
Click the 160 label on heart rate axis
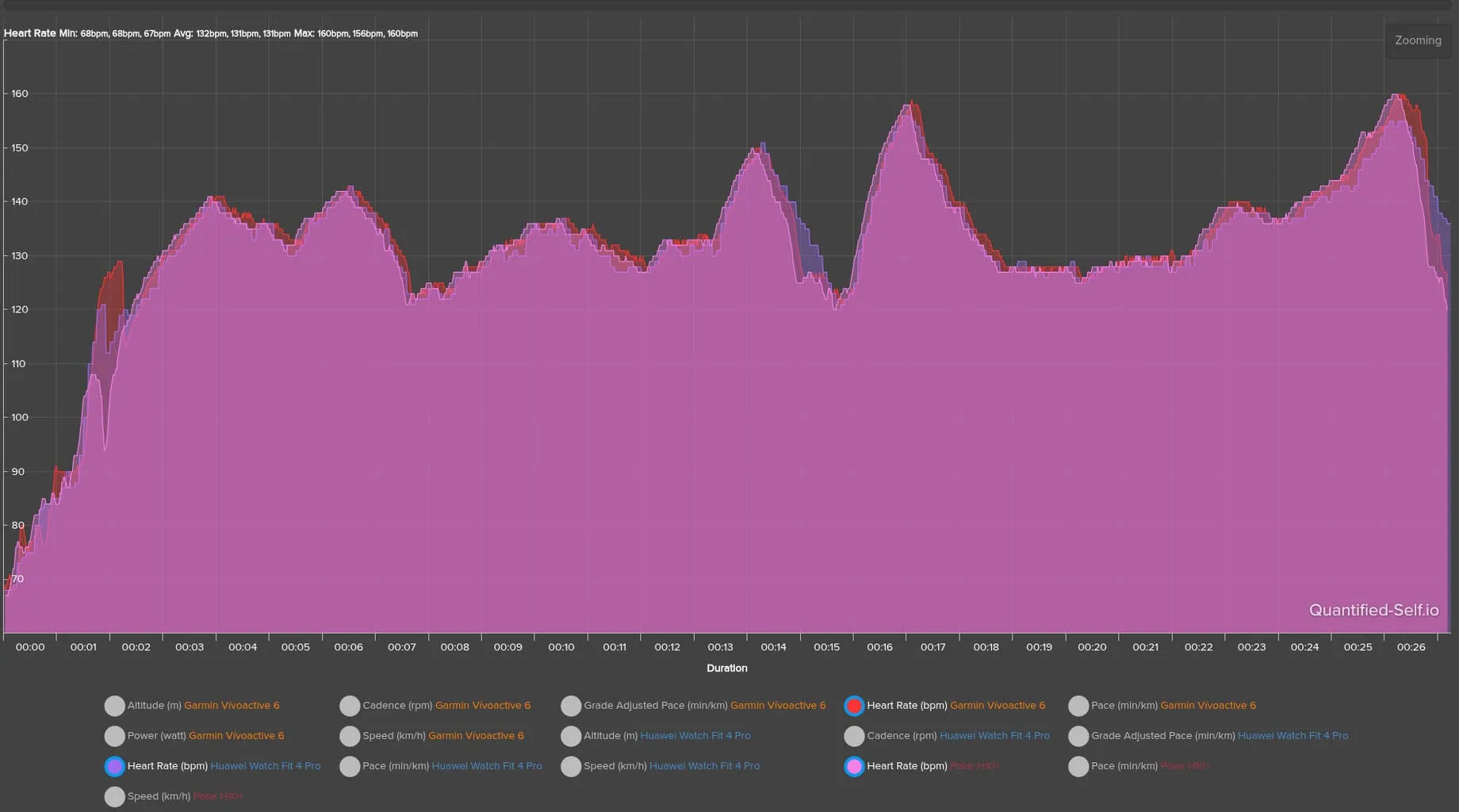click(20, 94)
